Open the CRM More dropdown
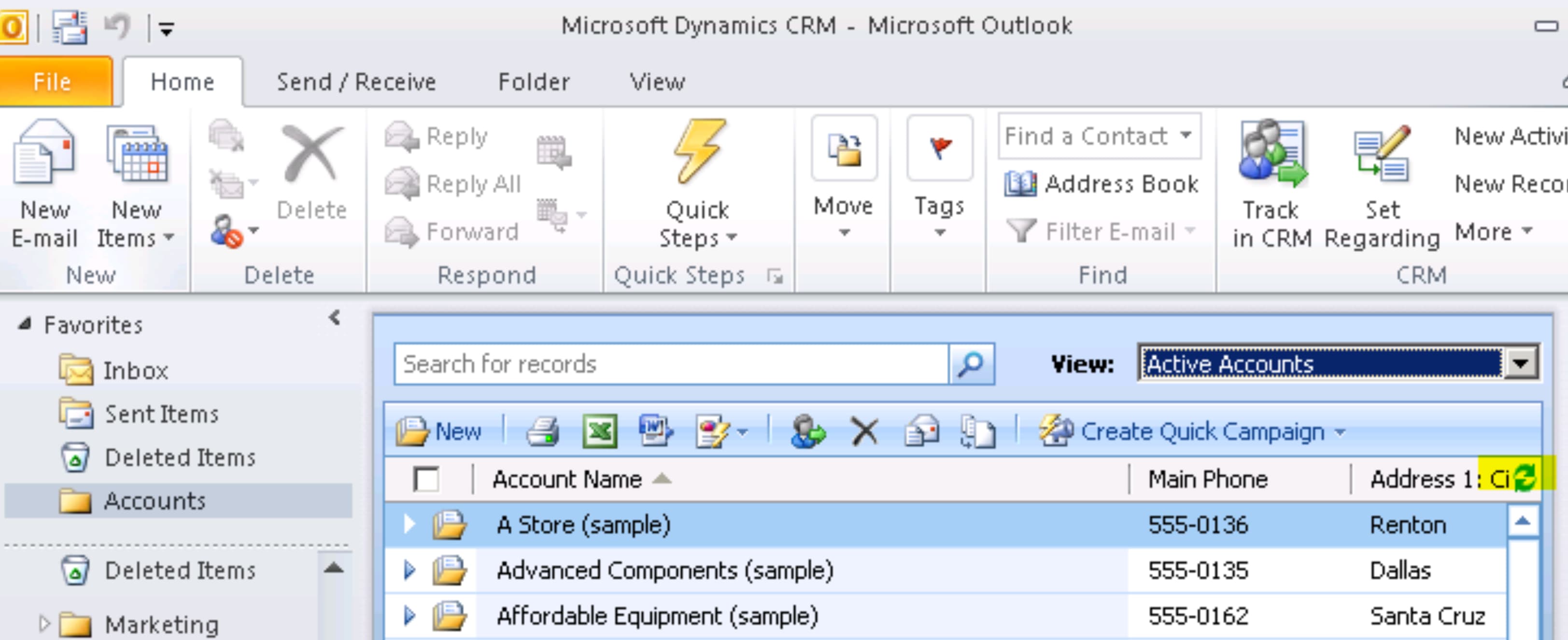Viewport: 1568px width, 640px height. 1493,232
